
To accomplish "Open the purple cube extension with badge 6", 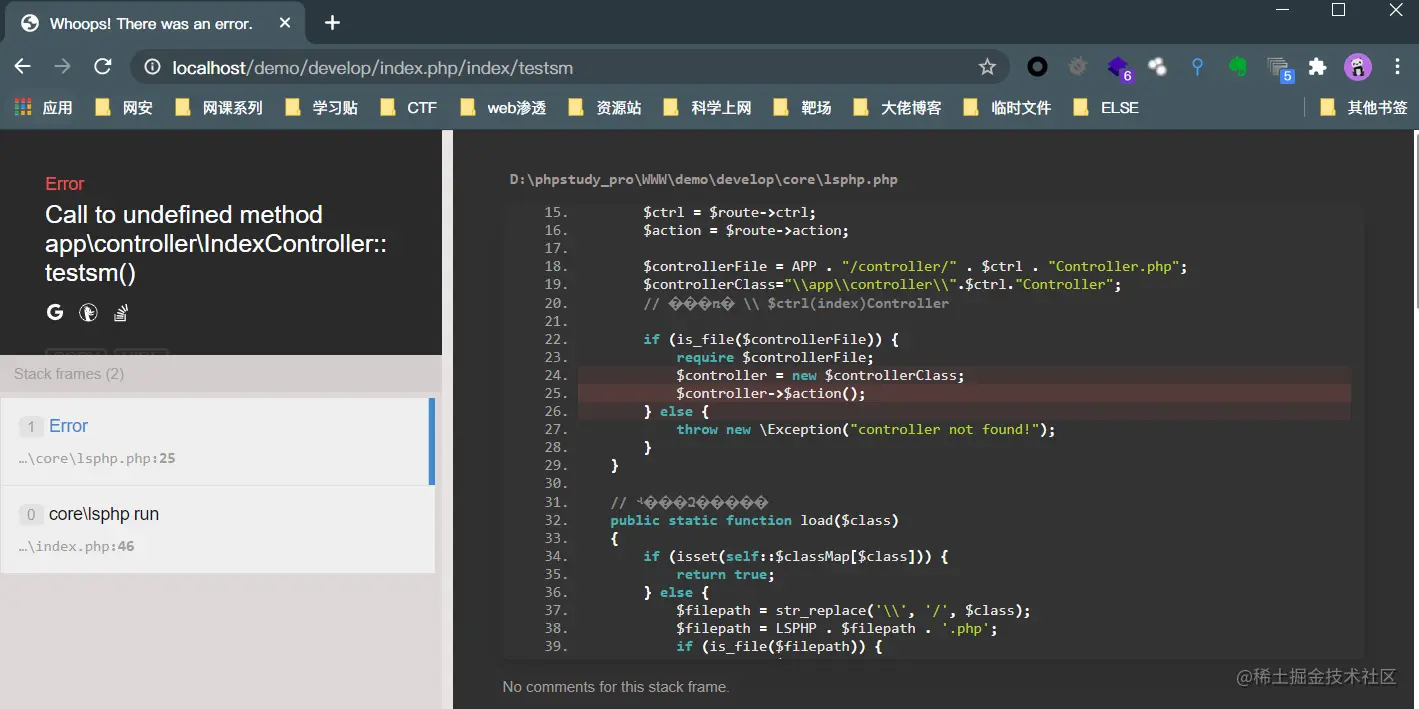I will point(1118,68).
